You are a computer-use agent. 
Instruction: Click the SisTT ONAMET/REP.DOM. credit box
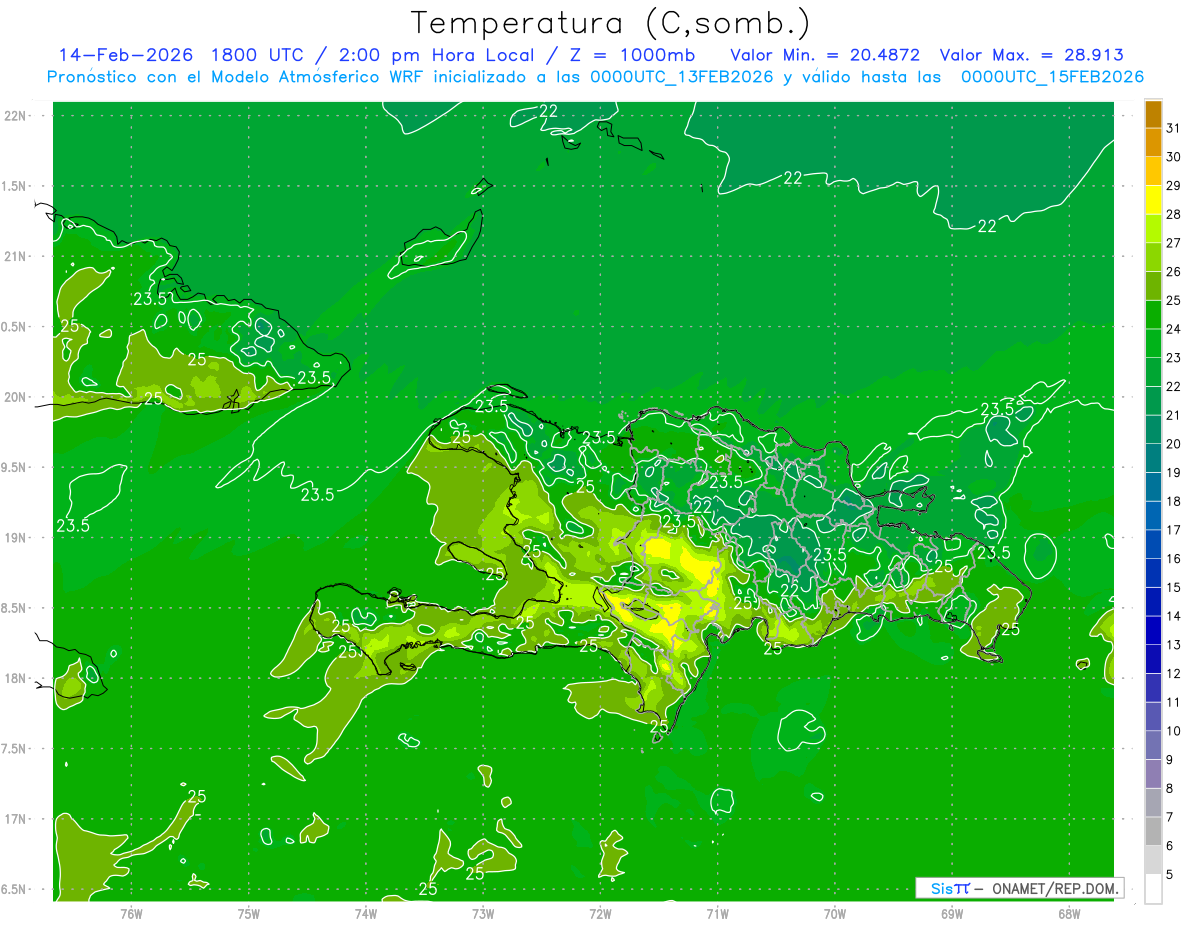1019,888
